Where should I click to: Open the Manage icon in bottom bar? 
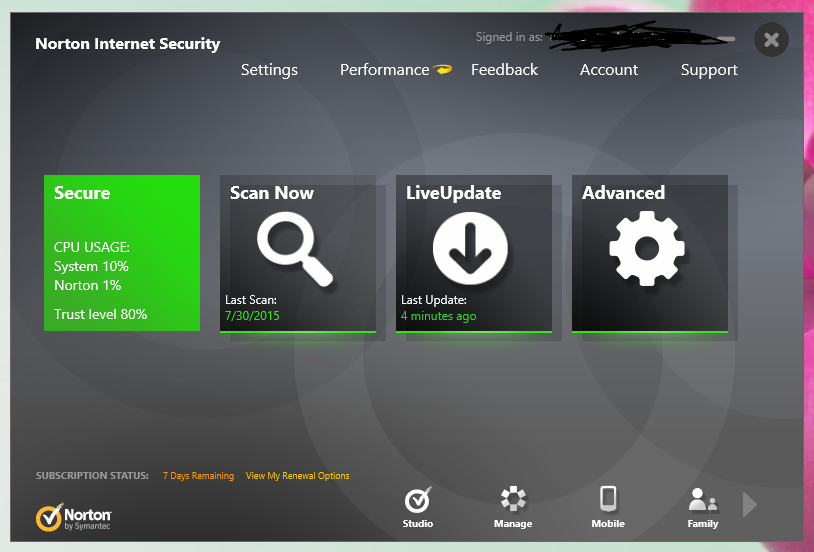(513, 507)
